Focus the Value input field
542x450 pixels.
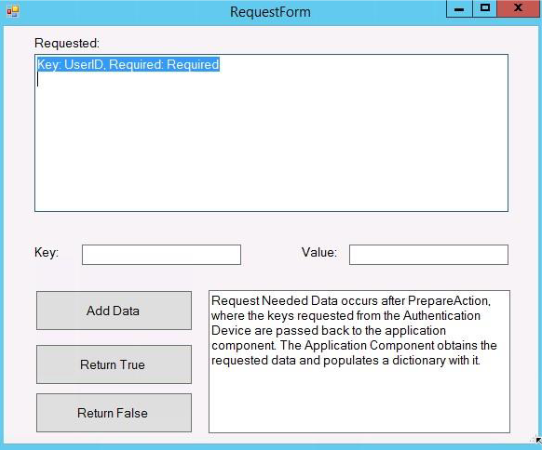(x=429, y=255)
